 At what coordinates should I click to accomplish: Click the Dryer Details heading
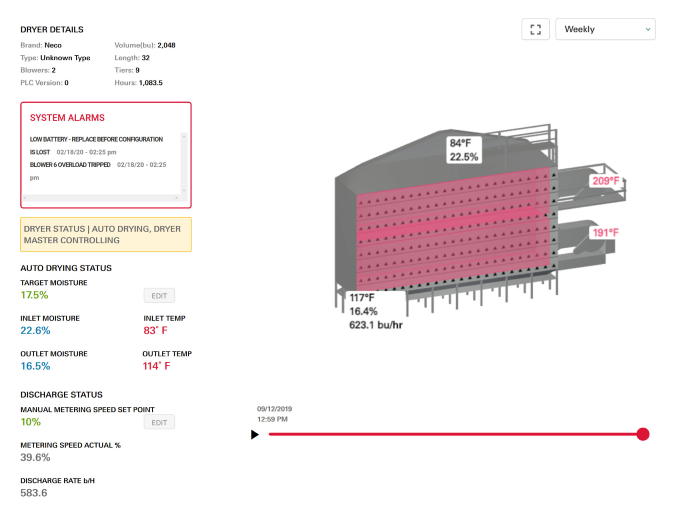tap(52, 30)
